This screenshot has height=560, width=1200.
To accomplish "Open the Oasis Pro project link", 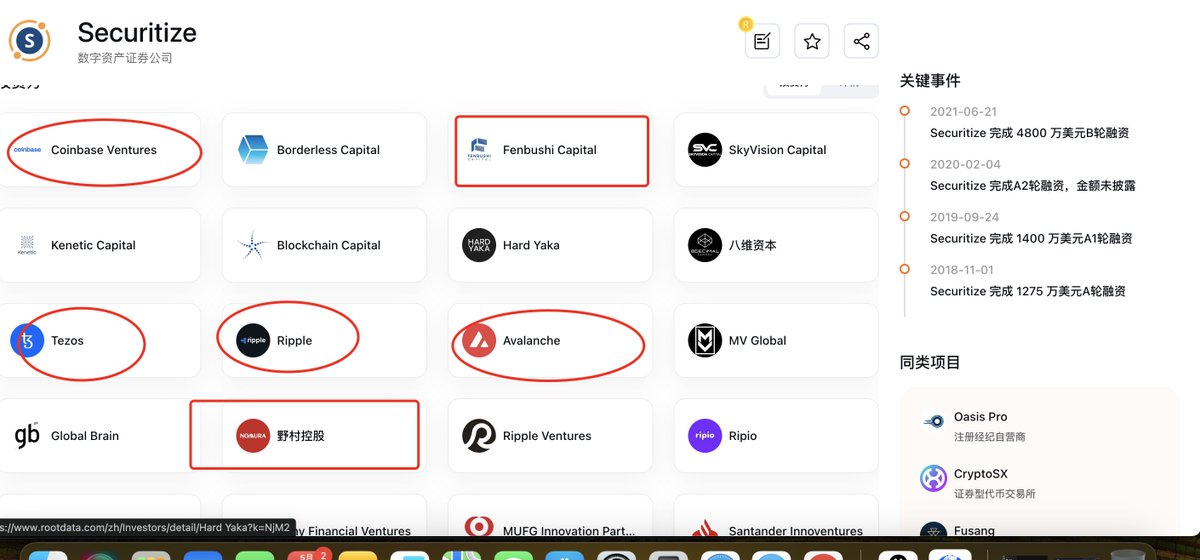I will 981,417.
